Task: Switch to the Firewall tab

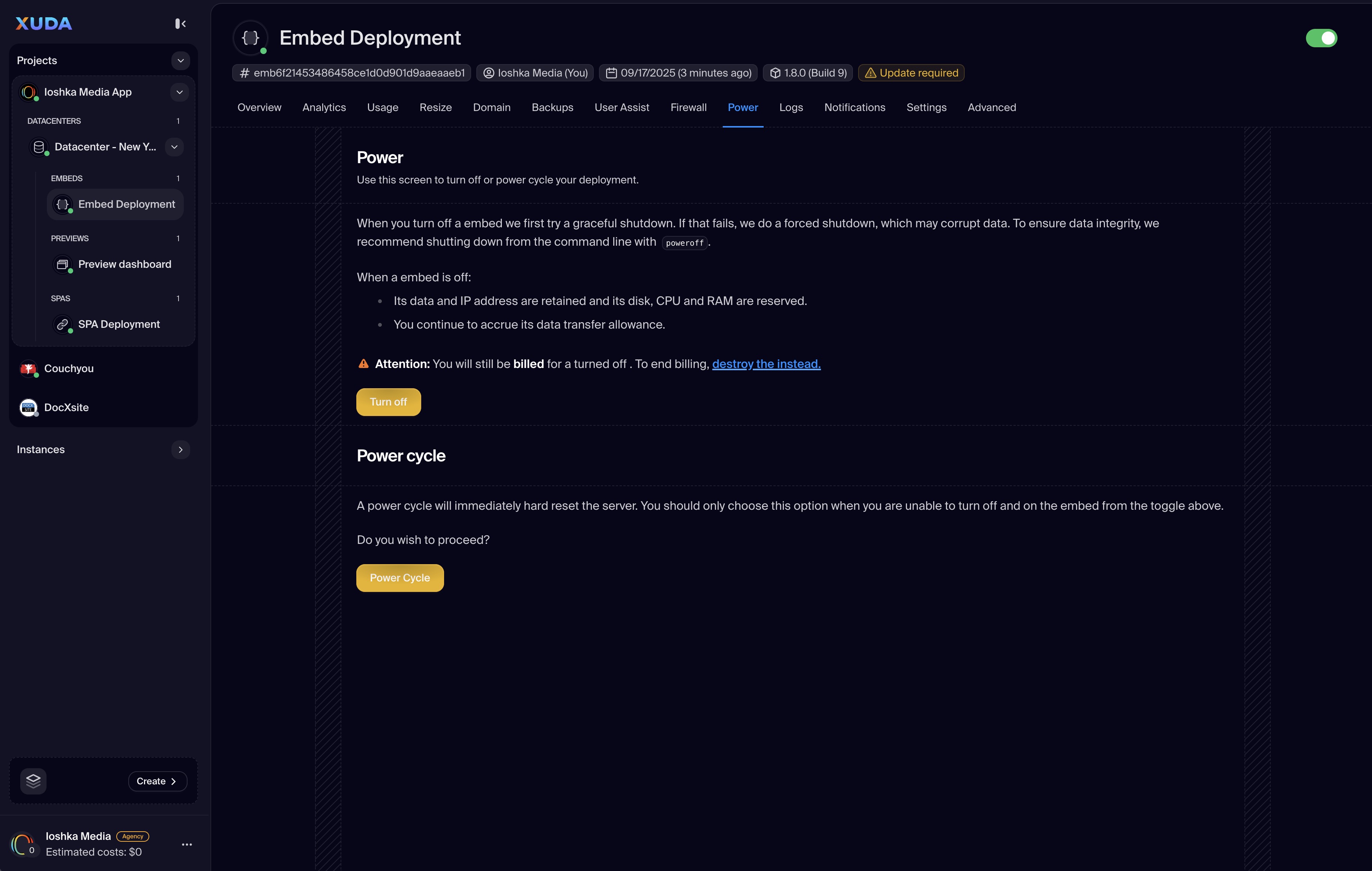Action: point(688,108)
